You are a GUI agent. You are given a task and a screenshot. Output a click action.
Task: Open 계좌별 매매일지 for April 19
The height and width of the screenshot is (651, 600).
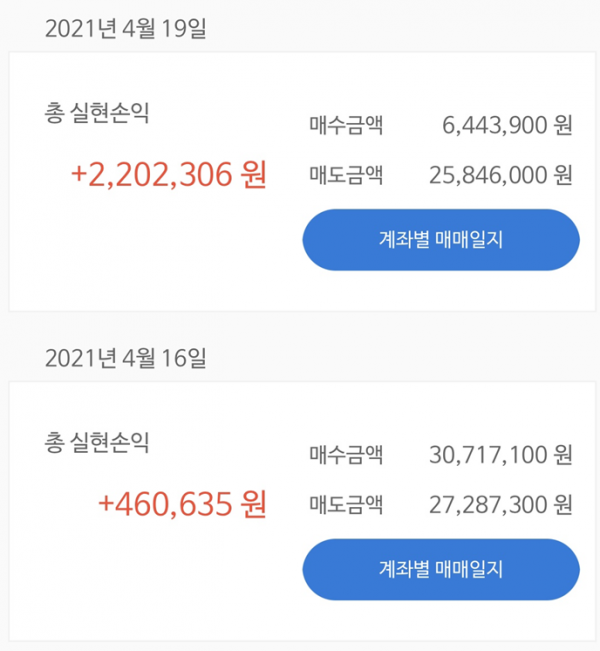(441, 240)
